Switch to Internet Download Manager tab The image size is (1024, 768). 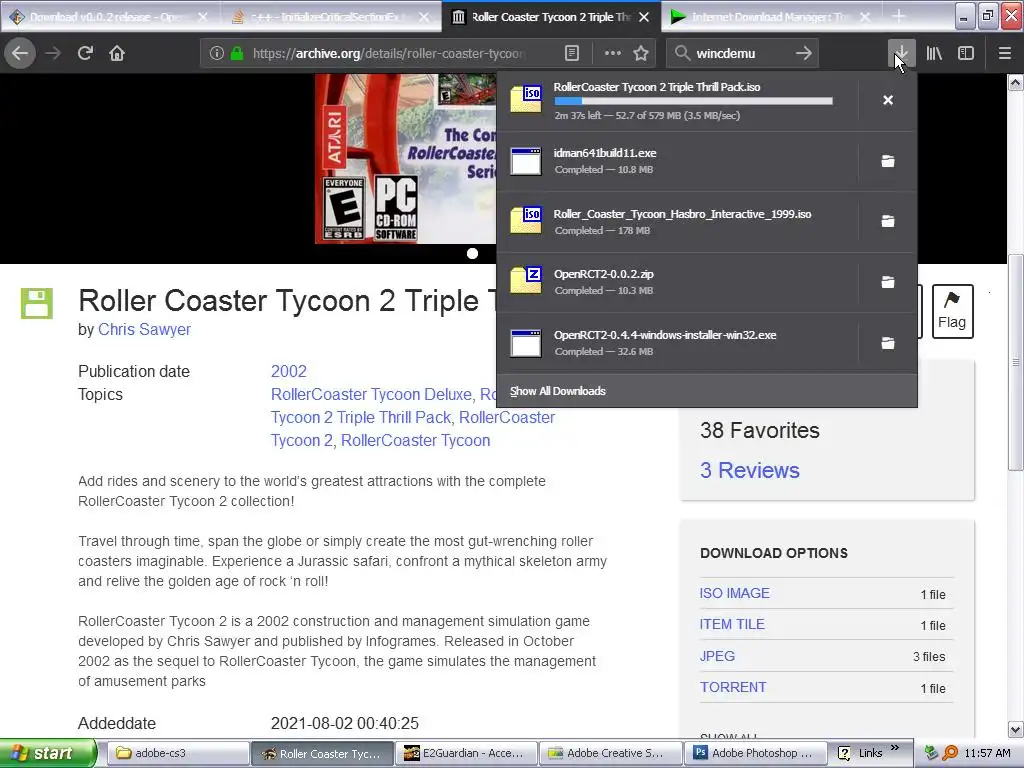[772, 17]
